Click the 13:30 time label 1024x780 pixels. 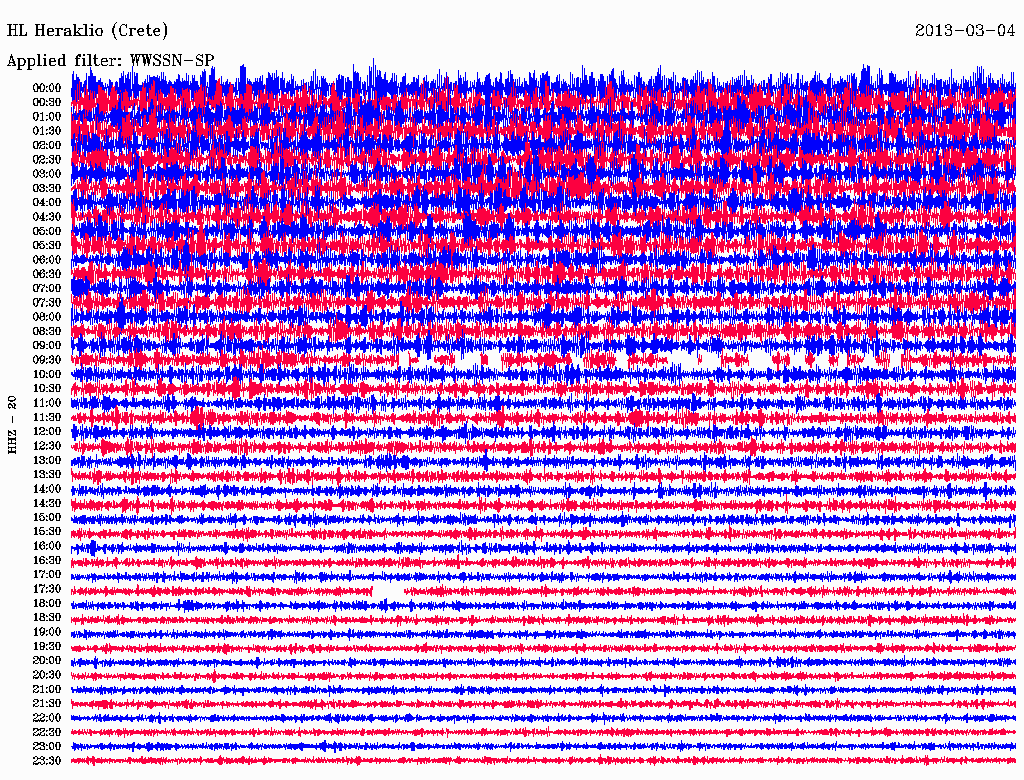[x=47, y=474]
